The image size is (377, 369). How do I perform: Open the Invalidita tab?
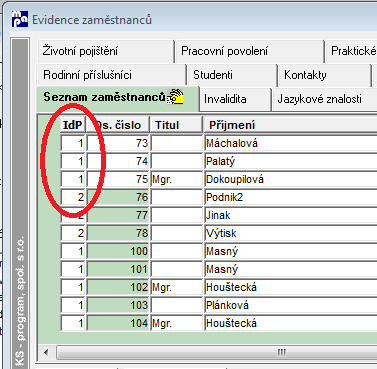pyautogui.click(x=235, y=99)
